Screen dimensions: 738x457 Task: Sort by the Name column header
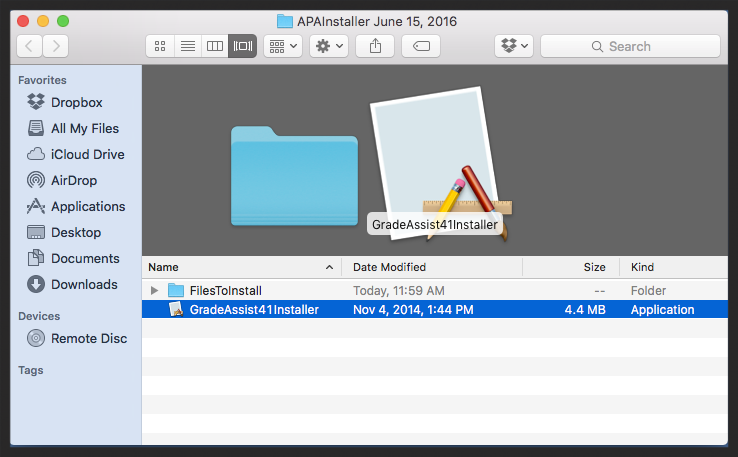(241, 267)
